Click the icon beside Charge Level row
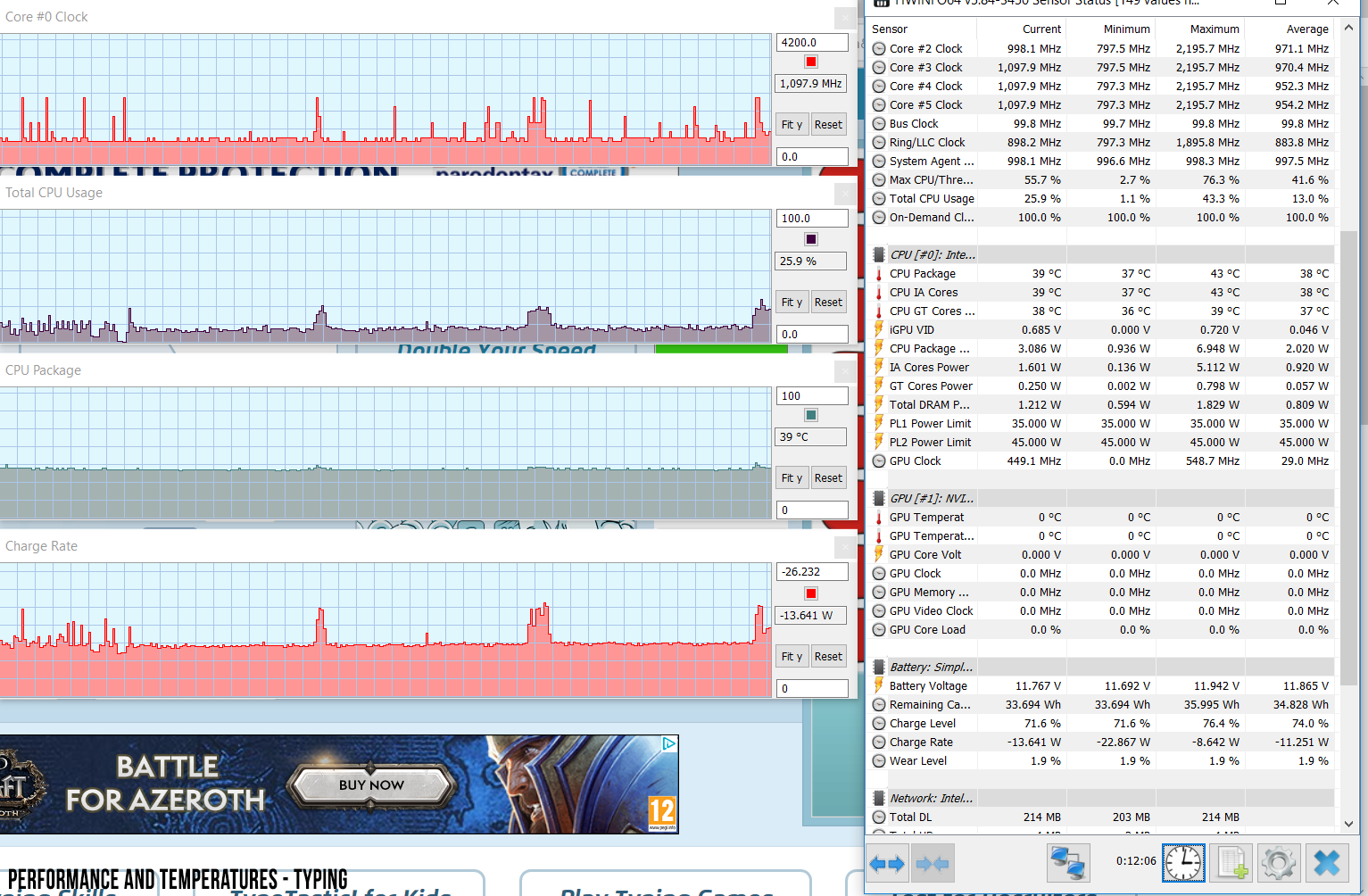This screenshot has height=896, width=1368. click(879, 723)
